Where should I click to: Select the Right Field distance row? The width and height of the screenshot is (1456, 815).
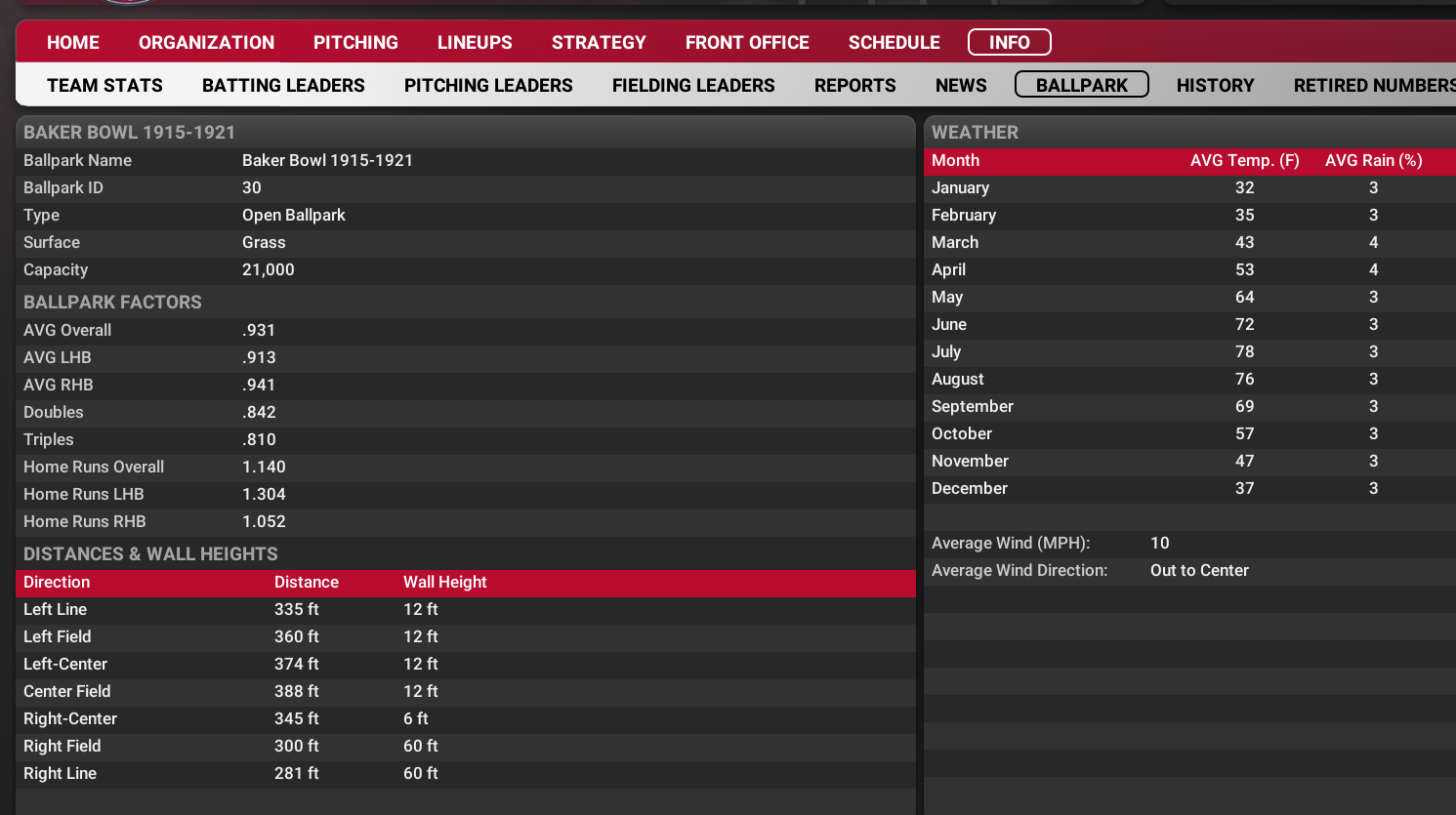pos(296,747)
